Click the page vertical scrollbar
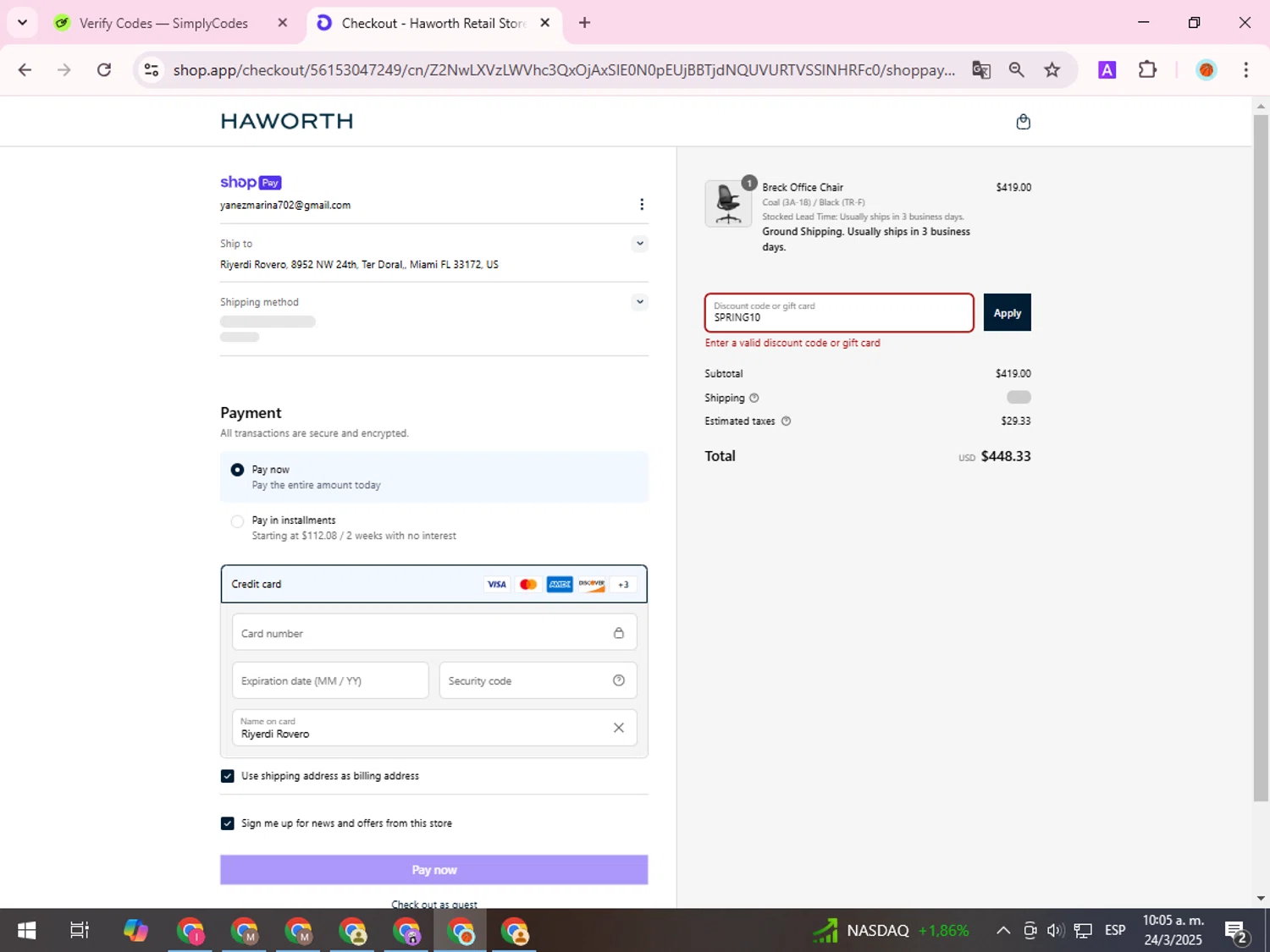1270x952 pixels. tap(1261, 457)
